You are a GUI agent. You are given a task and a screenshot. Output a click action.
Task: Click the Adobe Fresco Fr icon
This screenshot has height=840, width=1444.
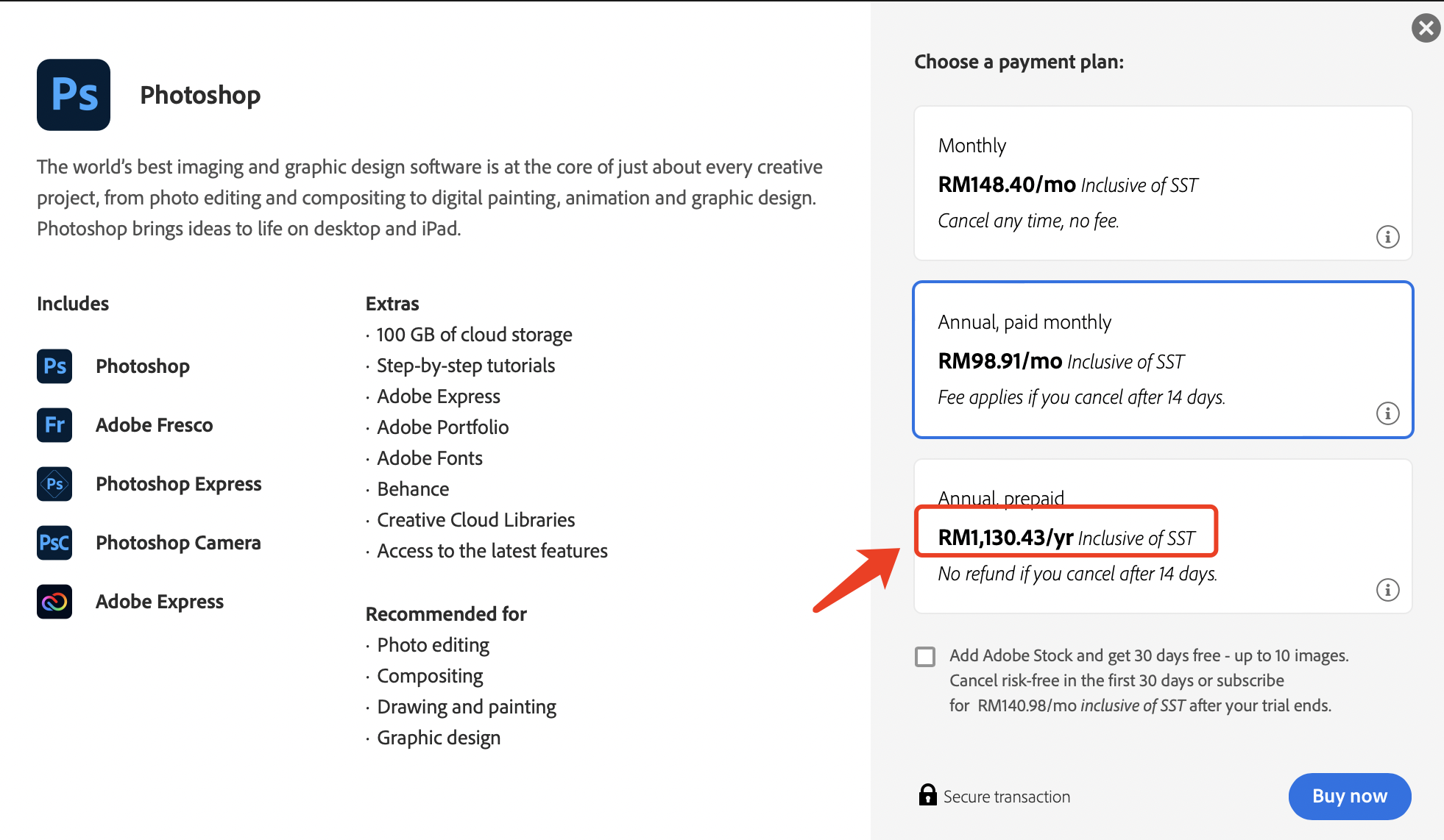tap(54, 425)
